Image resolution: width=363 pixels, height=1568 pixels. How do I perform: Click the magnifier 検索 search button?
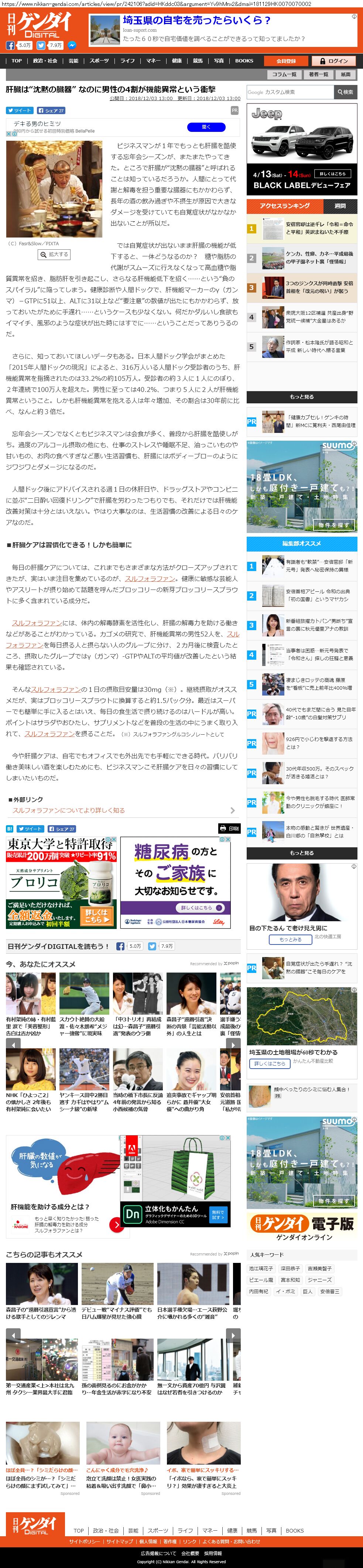345,92
